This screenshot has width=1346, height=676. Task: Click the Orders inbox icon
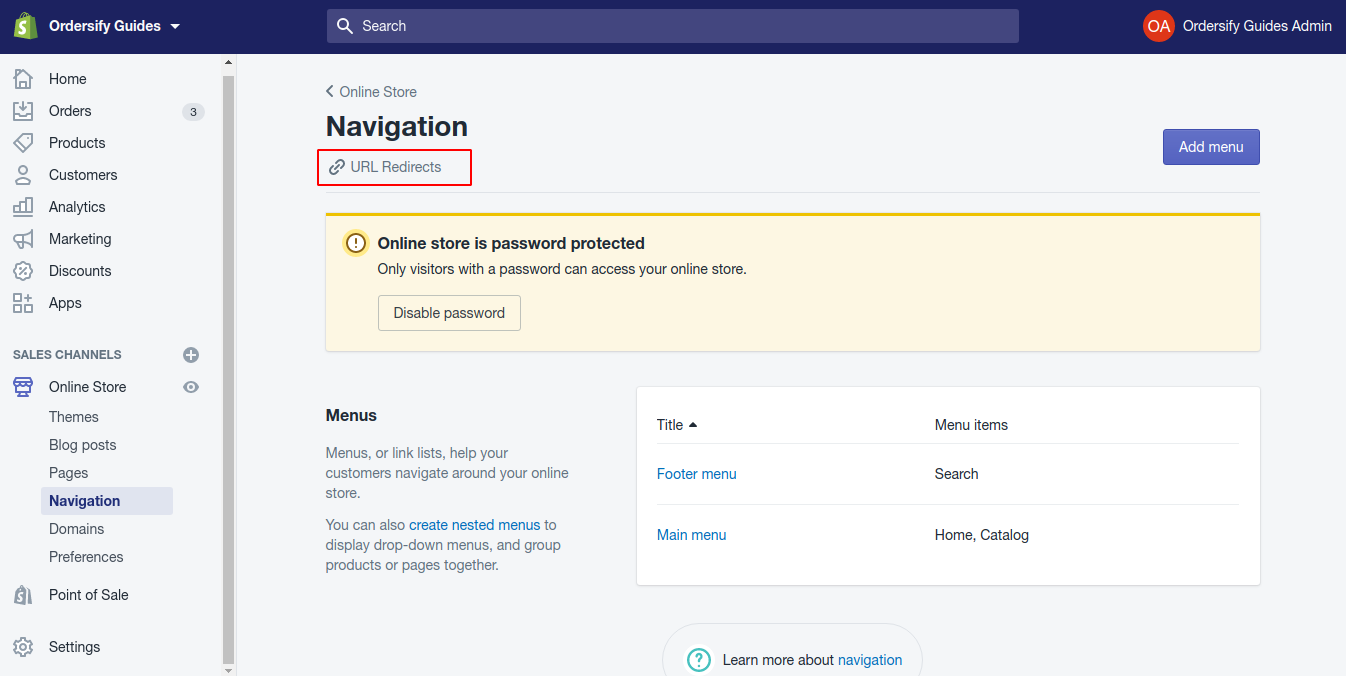click(23, 111)
